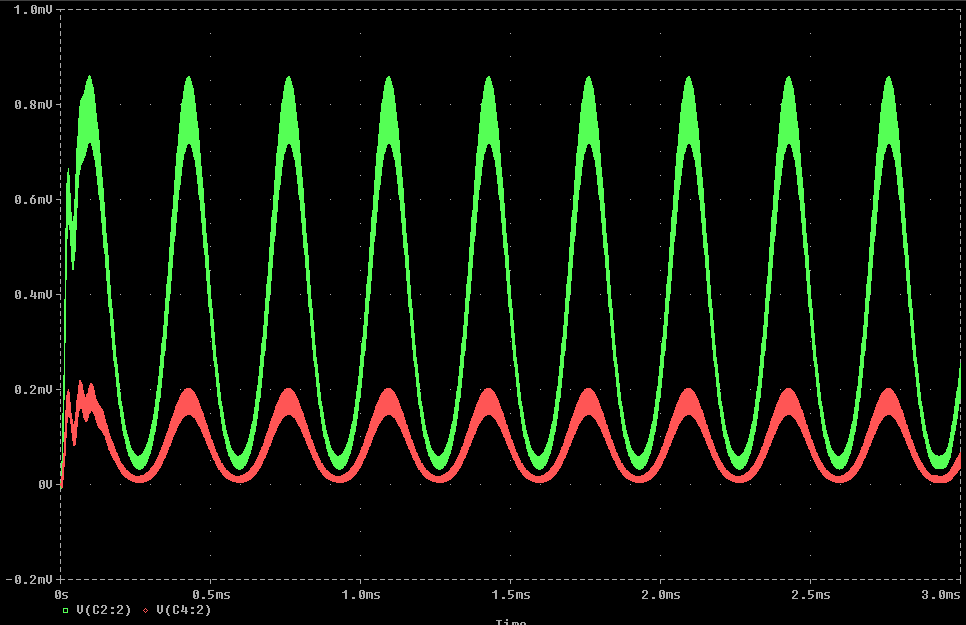Image resolution: width=966 pixels, height=625 pixels.
Task: Click the 2.0ms X-axis label
Action: click(660, 595)
